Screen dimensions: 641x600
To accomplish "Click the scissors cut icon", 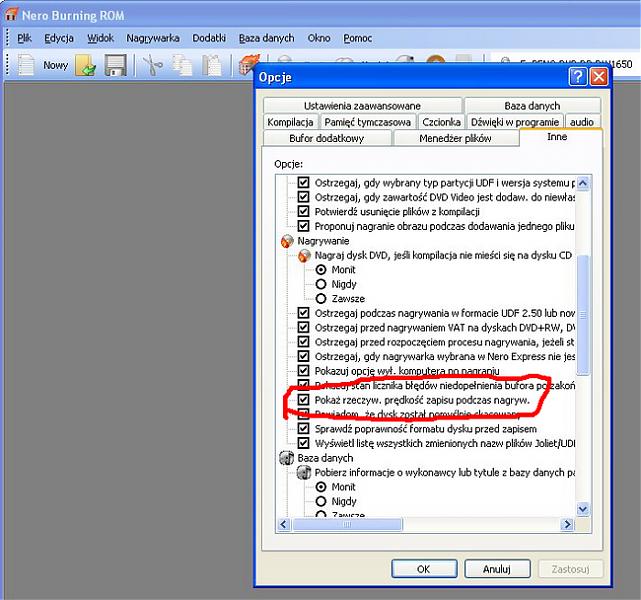I will (x=152, y=65).
